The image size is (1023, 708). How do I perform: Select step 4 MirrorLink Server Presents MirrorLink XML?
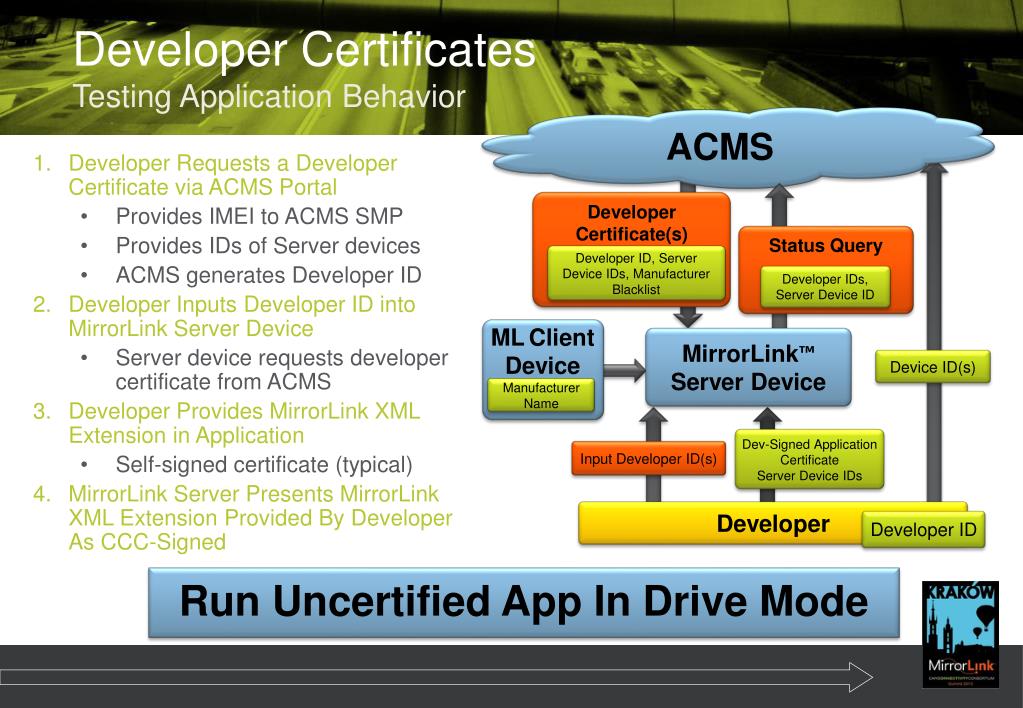(260, 517)
